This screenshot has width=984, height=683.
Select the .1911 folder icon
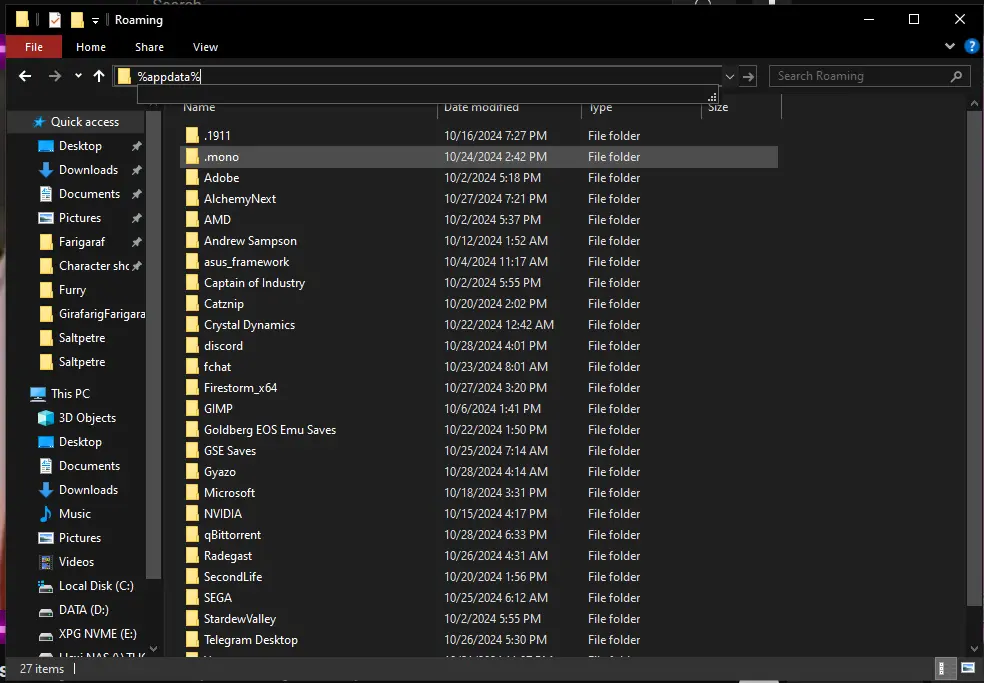pyautogui.click(x=192, y=136)
